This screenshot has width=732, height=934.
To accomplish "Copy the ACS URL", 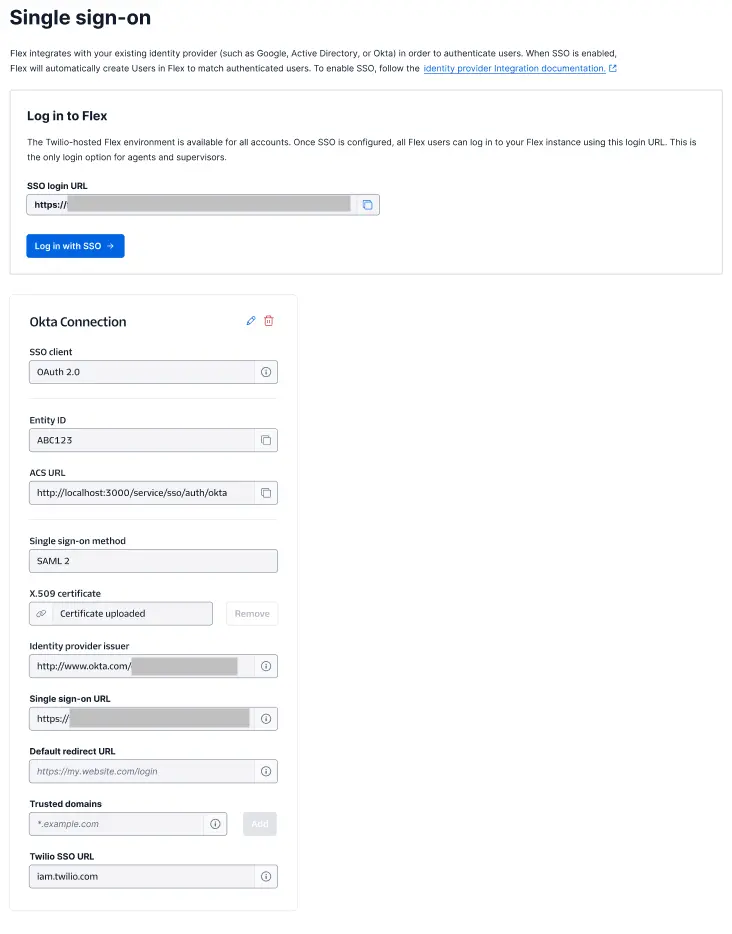I will pos(266,493).
